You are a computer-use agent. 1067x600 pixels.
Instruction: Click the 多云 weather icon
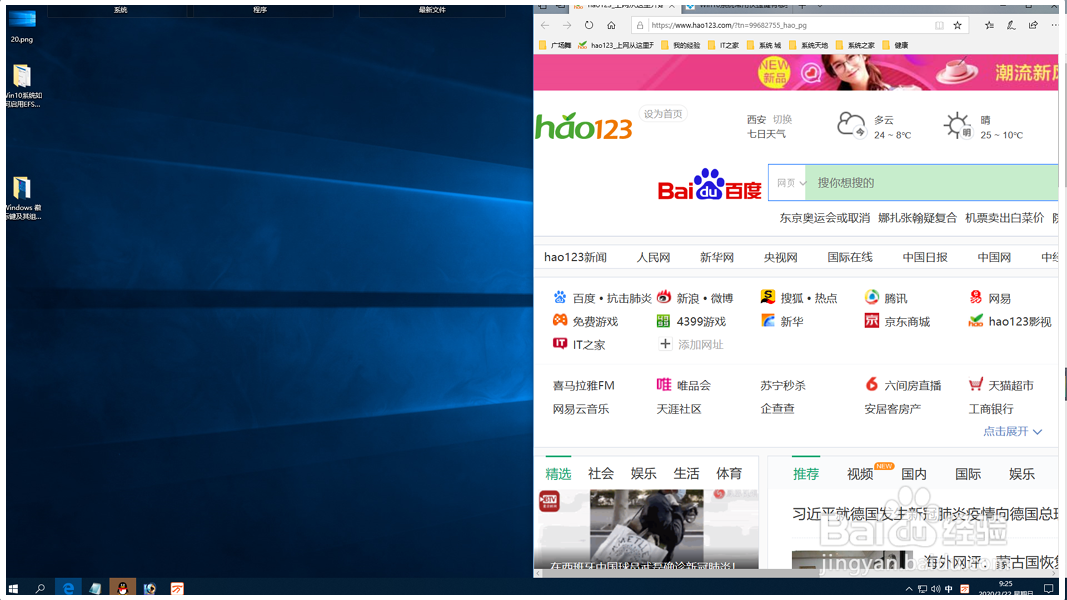851,125
